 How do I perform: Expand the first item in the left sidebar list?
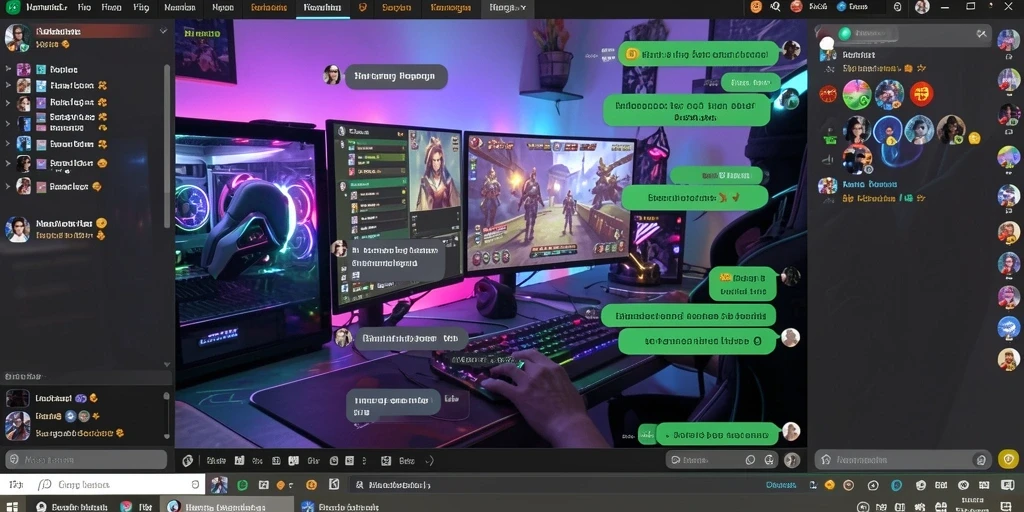tap(8, 69)
